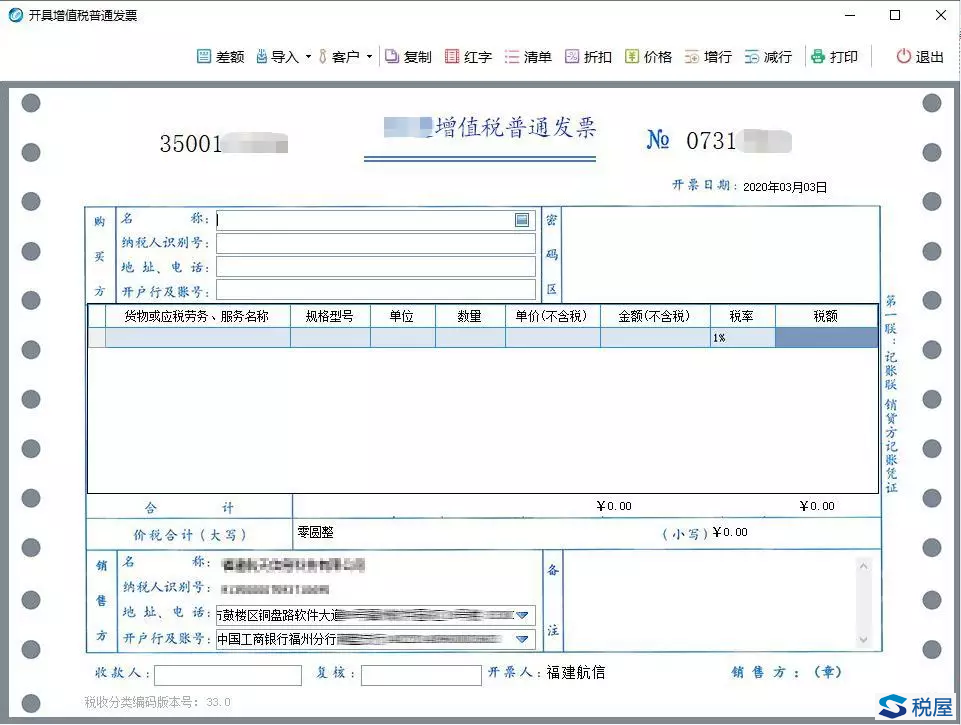Click the 打印 print icon
This screenshot has height=725, width=961.
tap(818, 56)
